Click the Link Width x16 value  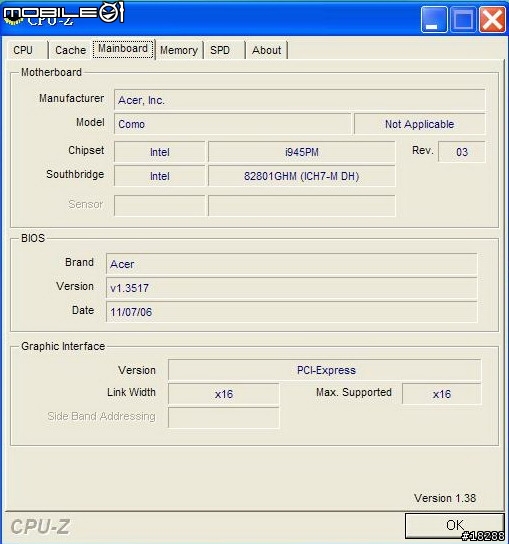pos(223,394)
